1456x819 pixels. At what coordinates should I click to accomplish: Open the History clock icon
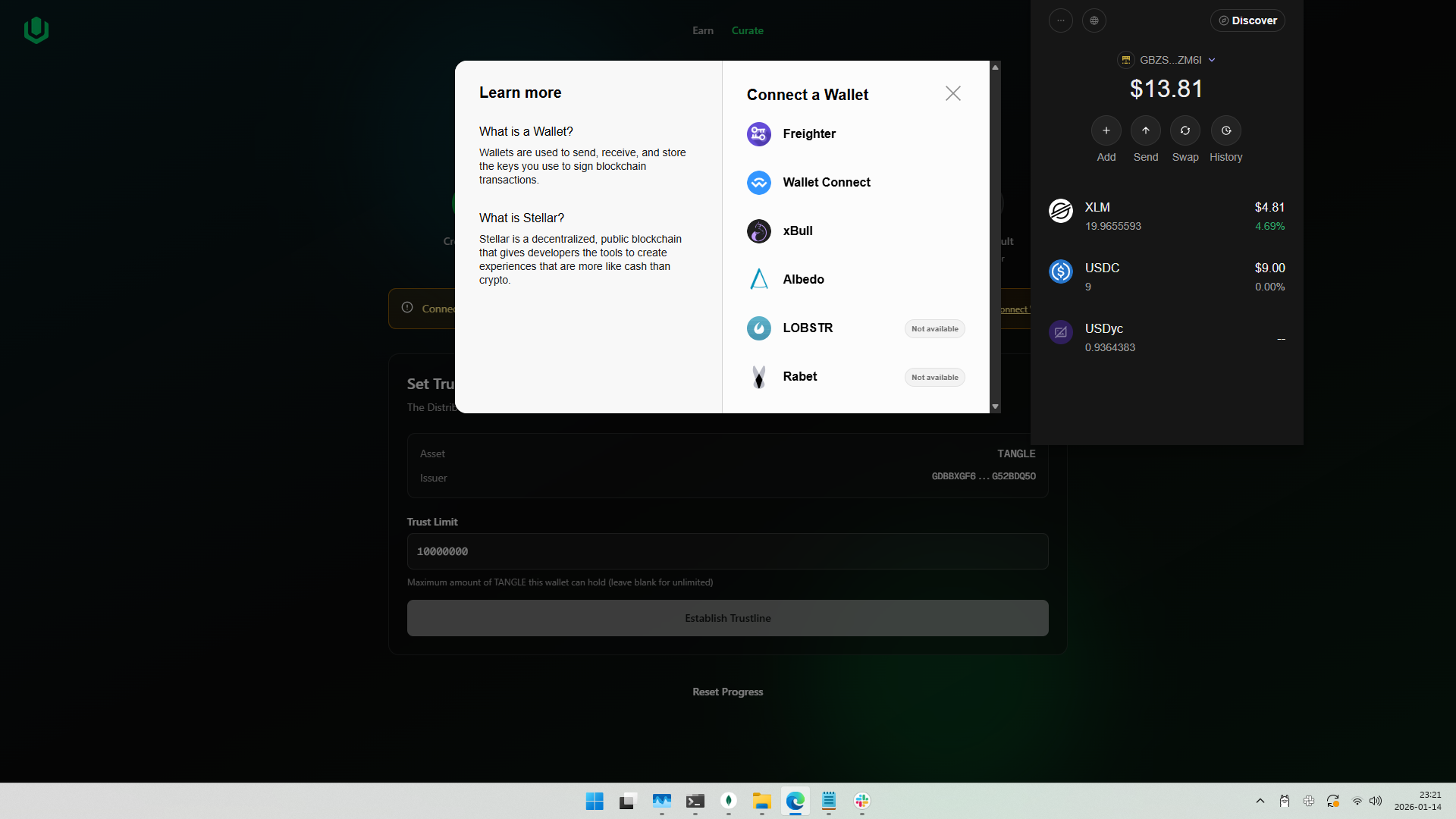click(1225, 130)
